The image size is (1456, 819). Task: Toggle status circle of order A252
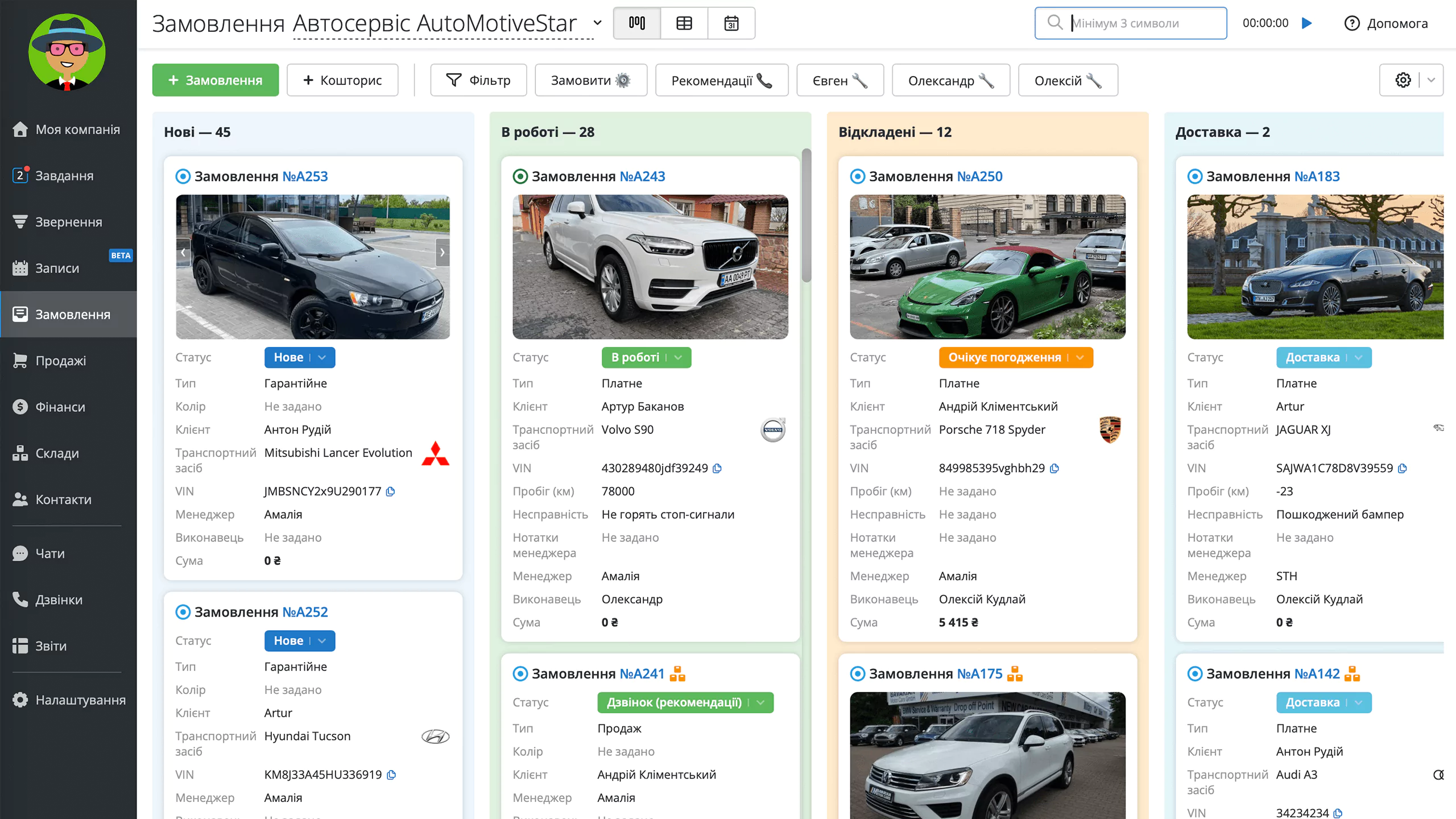tap(183, 612)
